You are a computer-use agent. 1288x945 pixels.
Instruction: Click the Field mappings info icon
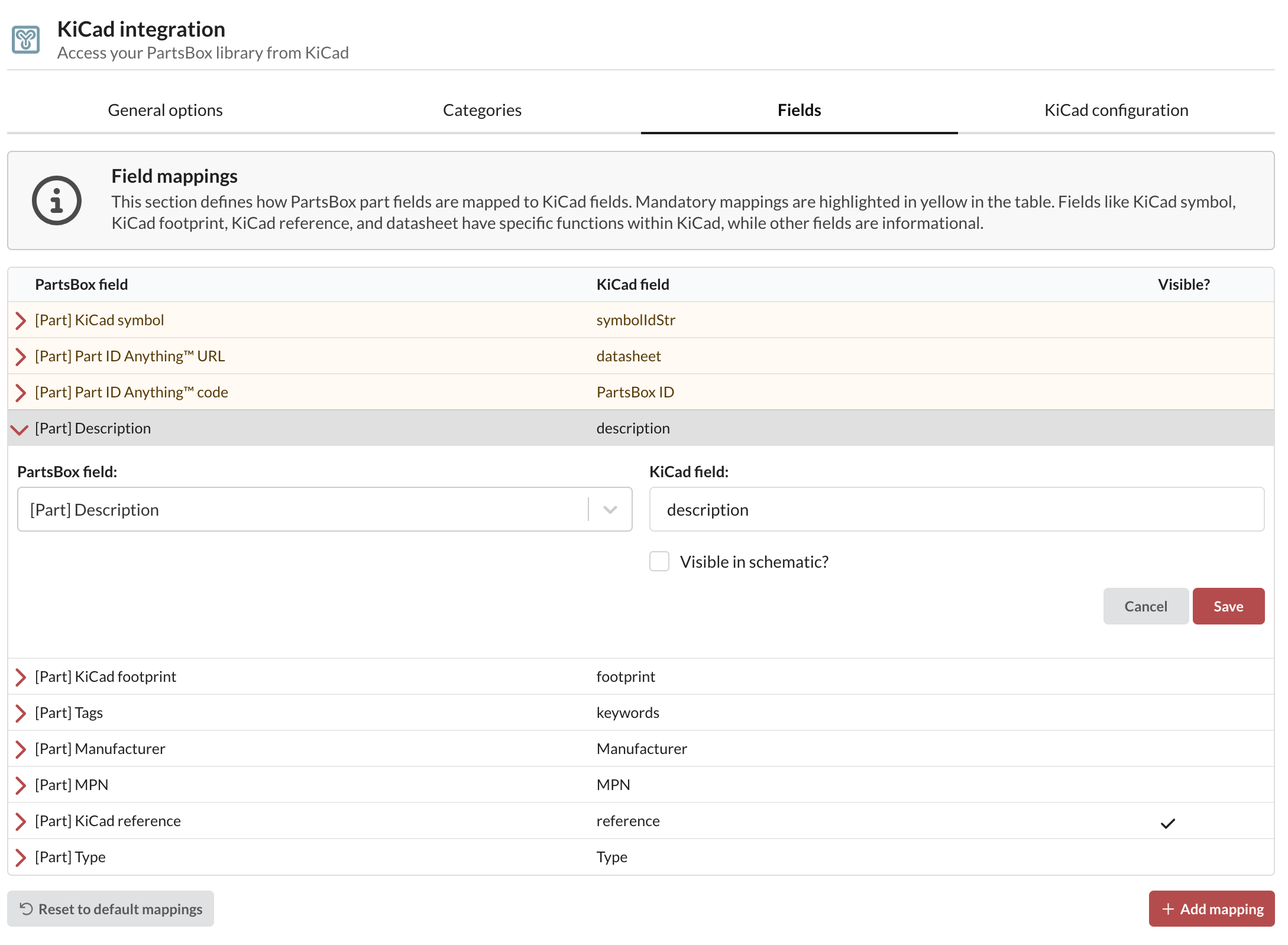pyautogui.click(x=57, y=200)
